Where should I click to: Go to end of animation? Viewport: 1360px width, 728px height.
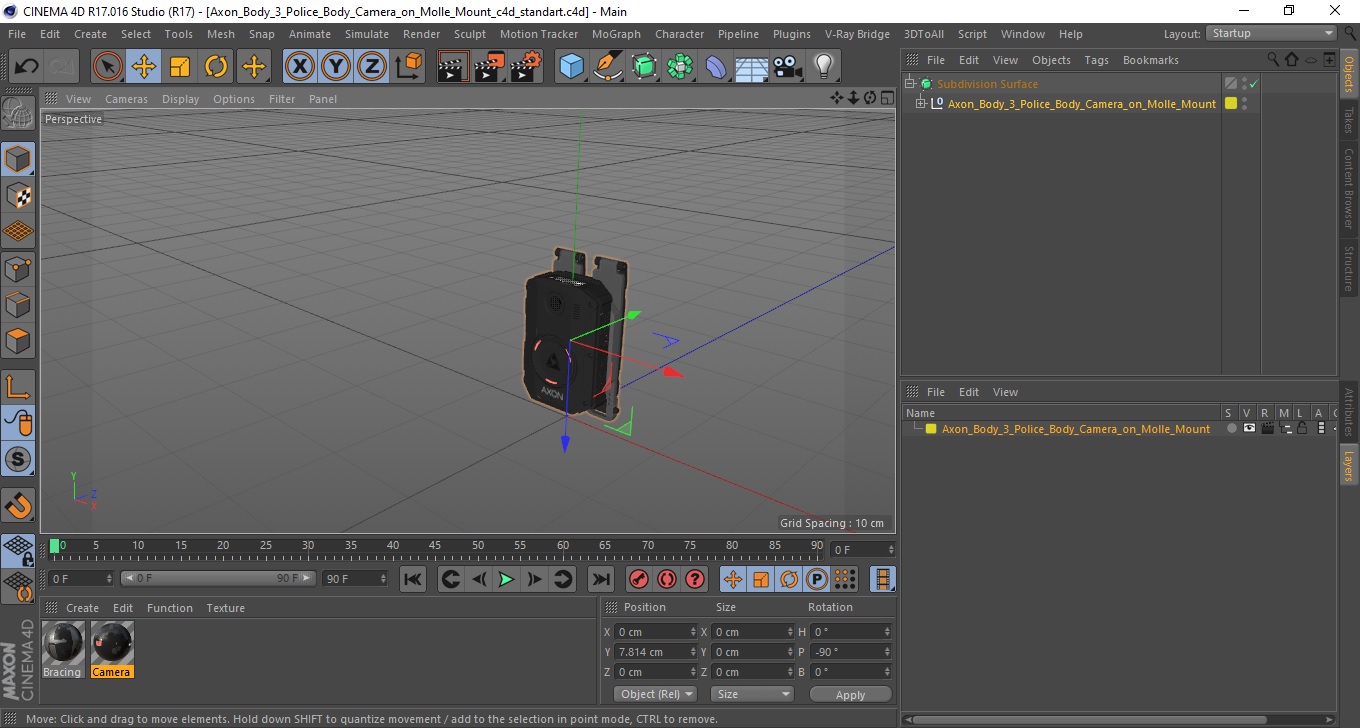(x=600, y=579)
